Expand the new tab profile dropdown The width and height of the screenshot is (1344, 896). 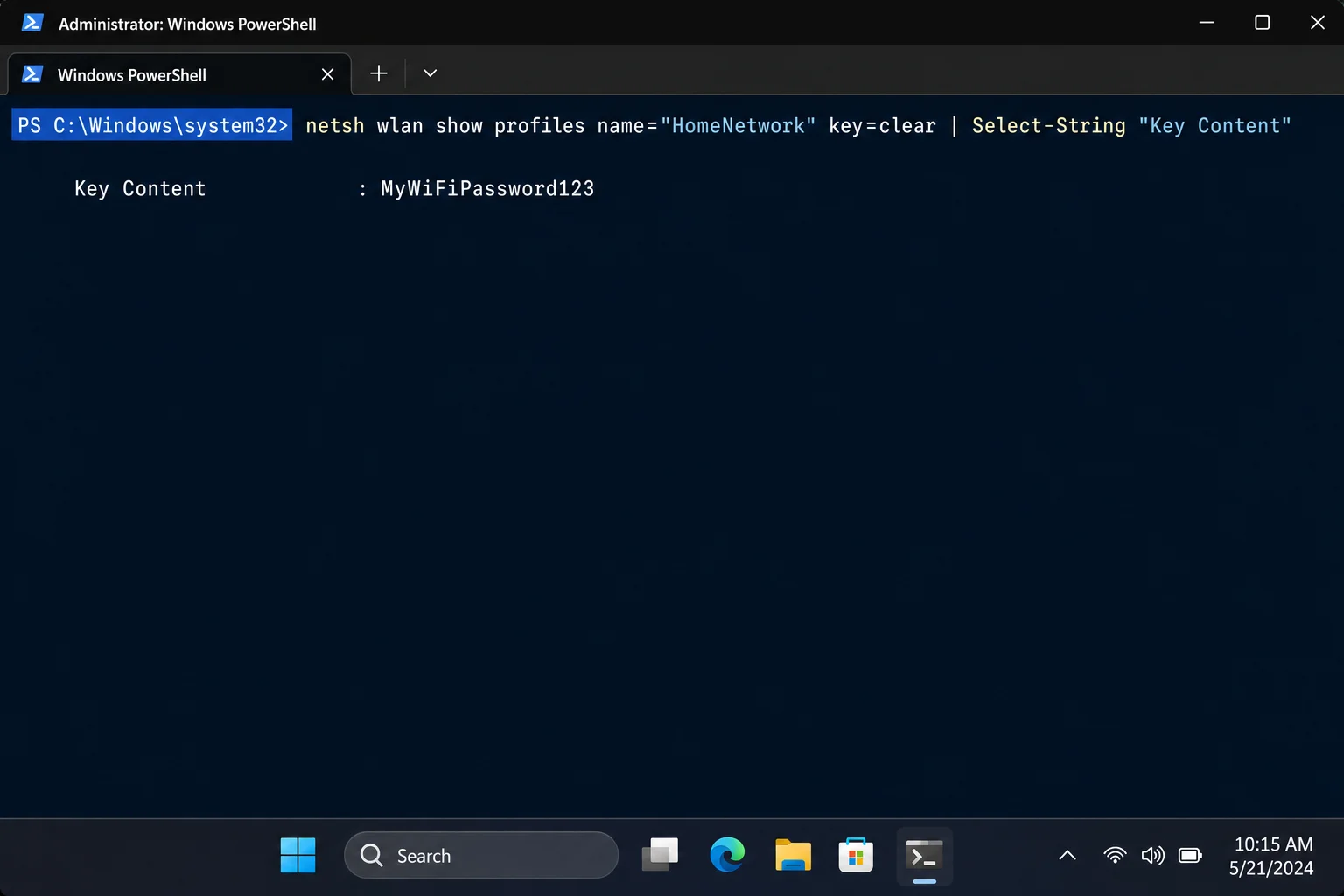(430, 73)
